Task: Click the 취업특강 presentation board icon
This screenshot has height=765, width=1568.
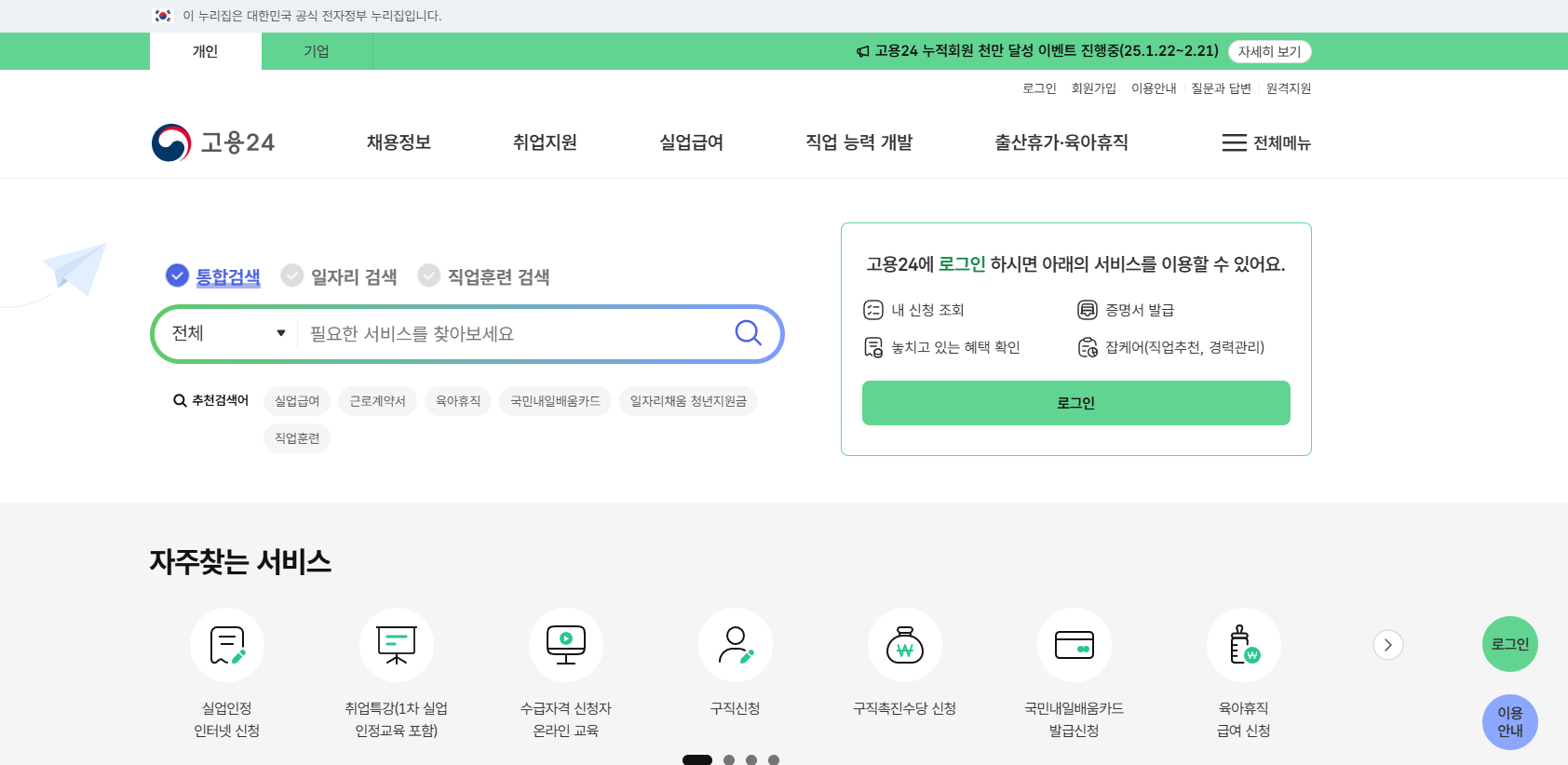Action: pyautogui.click(x=397, y=645)
